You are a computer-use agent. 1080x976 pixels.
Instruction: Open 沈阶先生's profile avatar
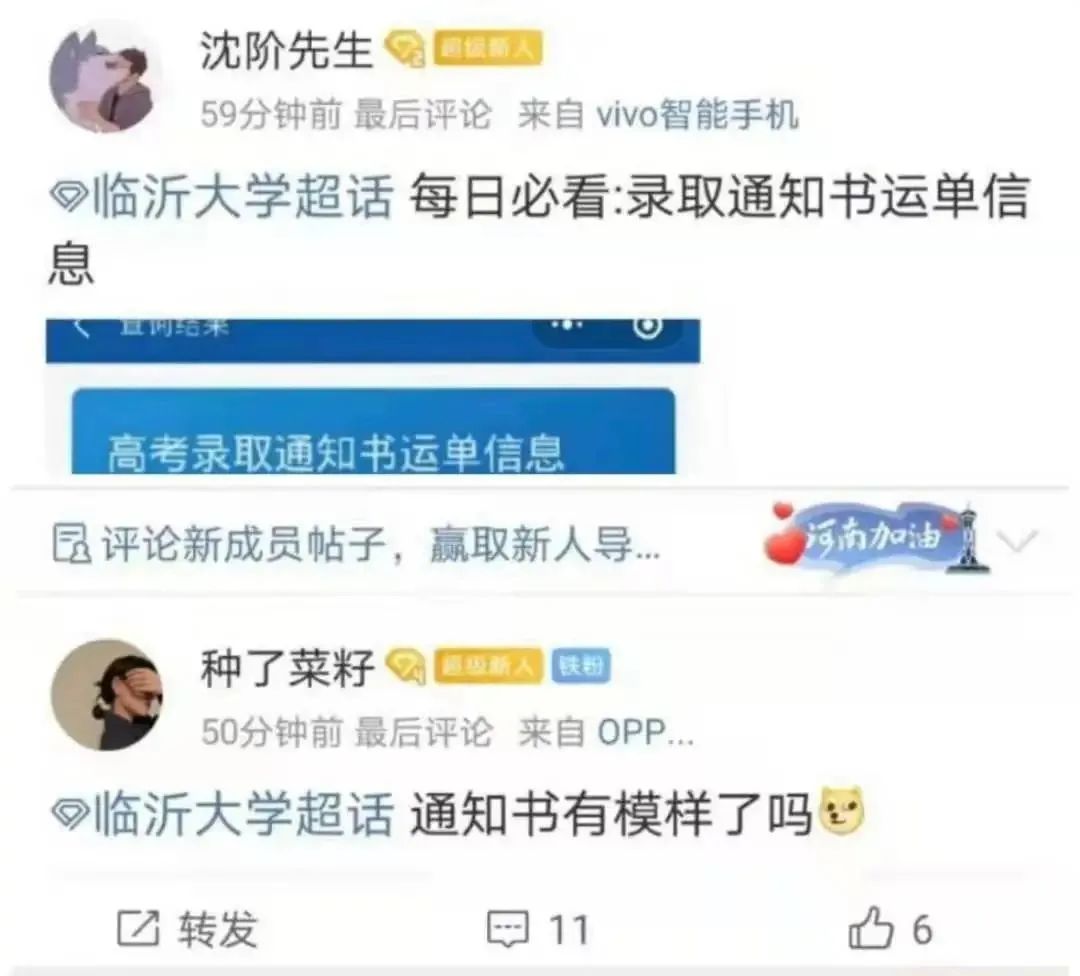[x=104, y=77]
